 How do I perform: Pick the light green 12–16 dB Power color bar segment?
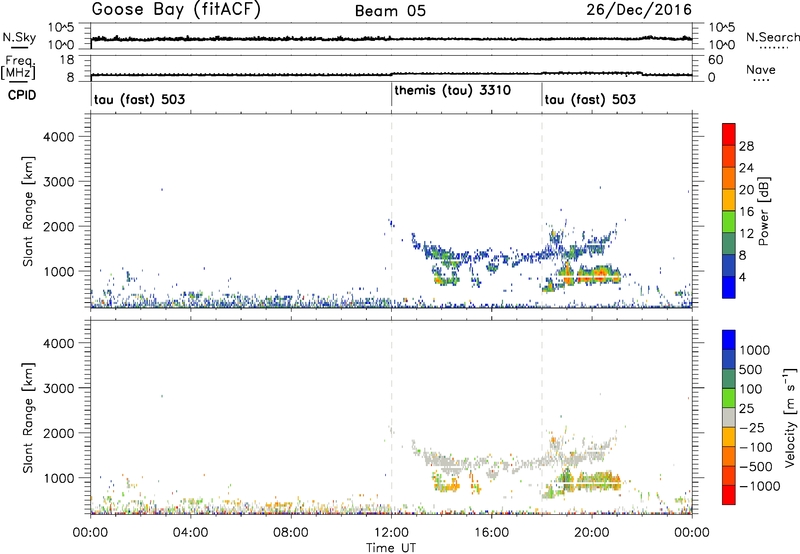(x=729, y=221)
